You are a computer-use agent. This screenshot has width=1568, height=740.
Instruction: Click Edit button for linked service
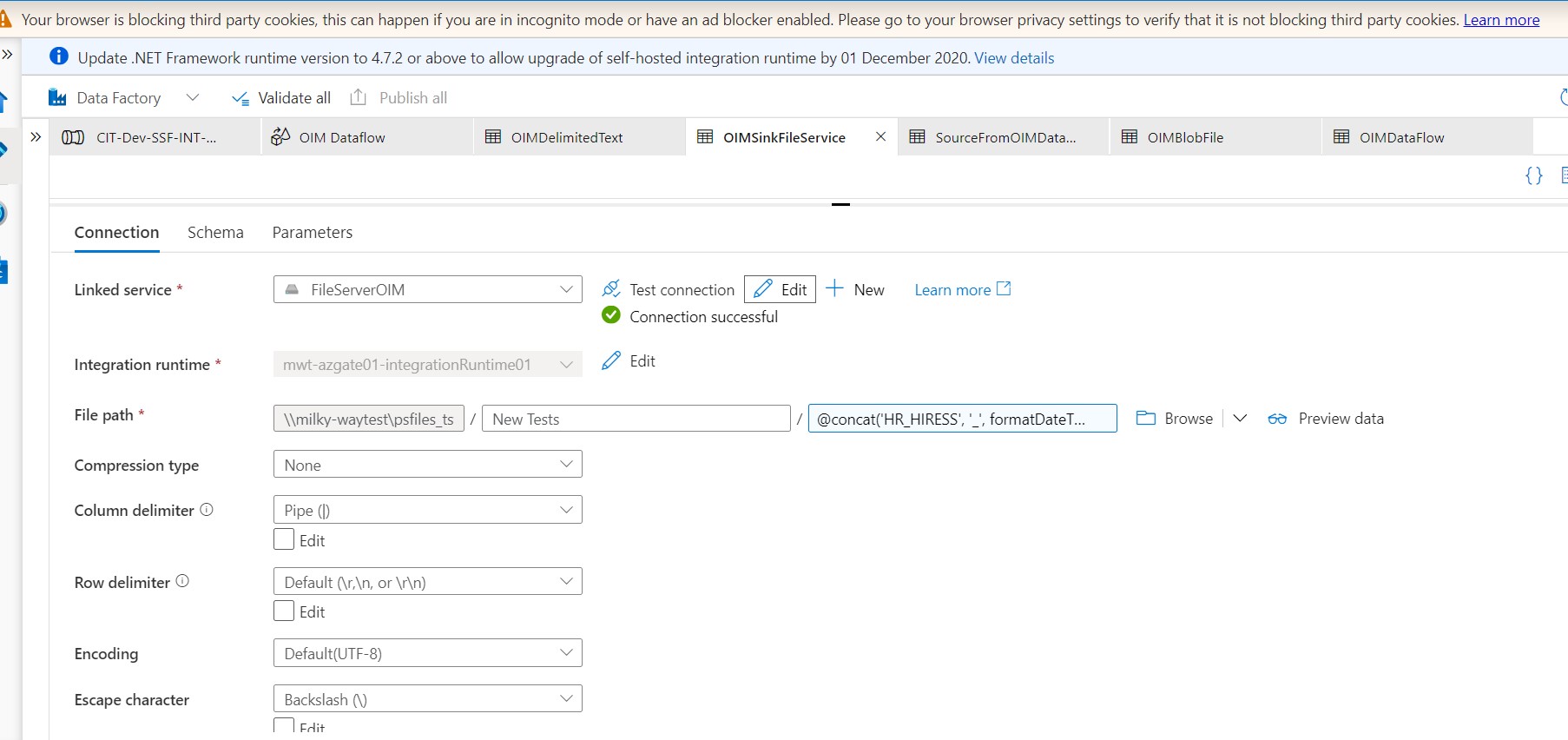tap(780, 289)
